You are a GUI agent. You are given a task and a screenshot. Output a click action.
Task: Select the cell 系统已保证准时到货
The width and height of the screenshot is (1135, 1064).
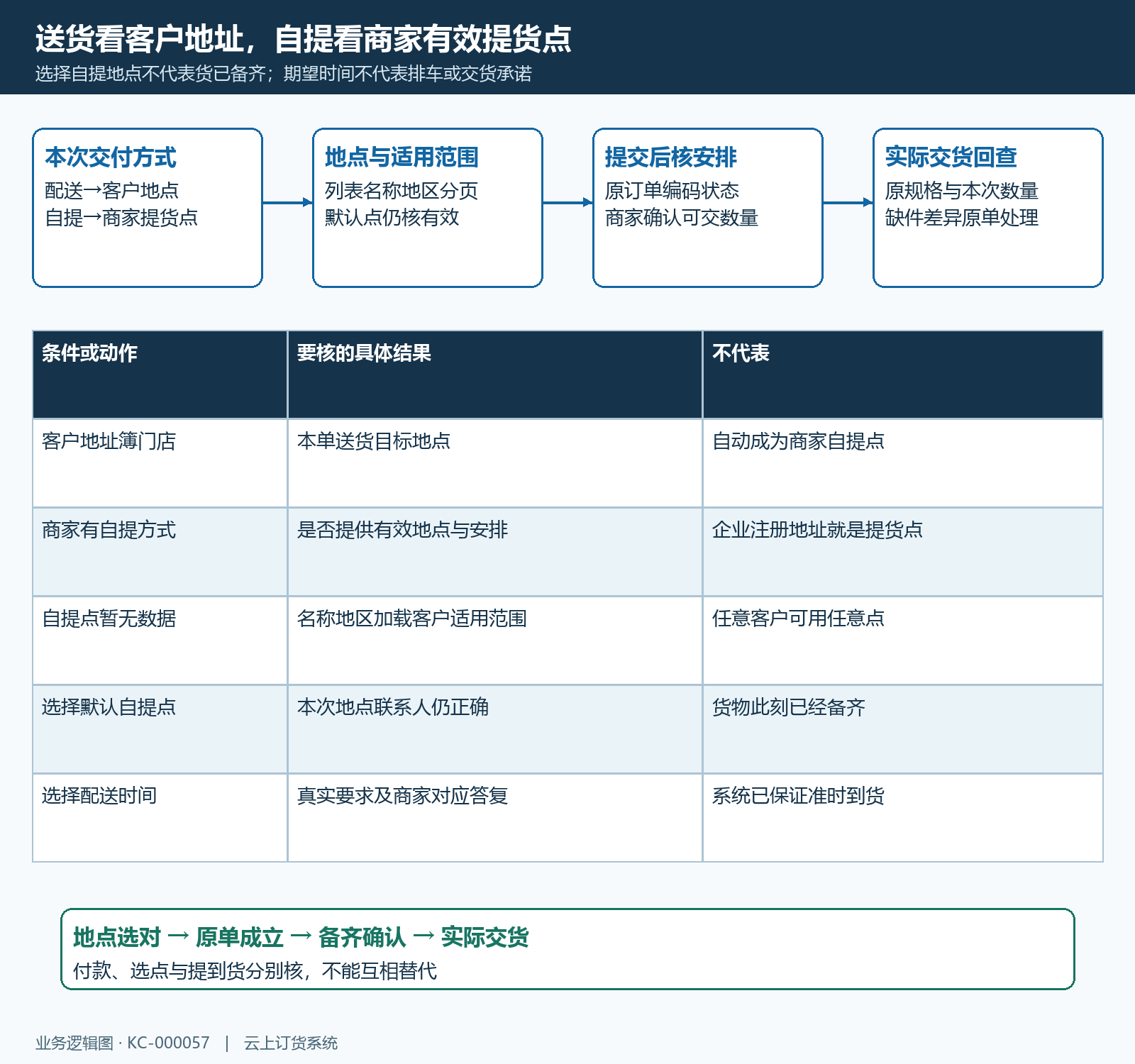pyautogui.click(x=903, y=818)
